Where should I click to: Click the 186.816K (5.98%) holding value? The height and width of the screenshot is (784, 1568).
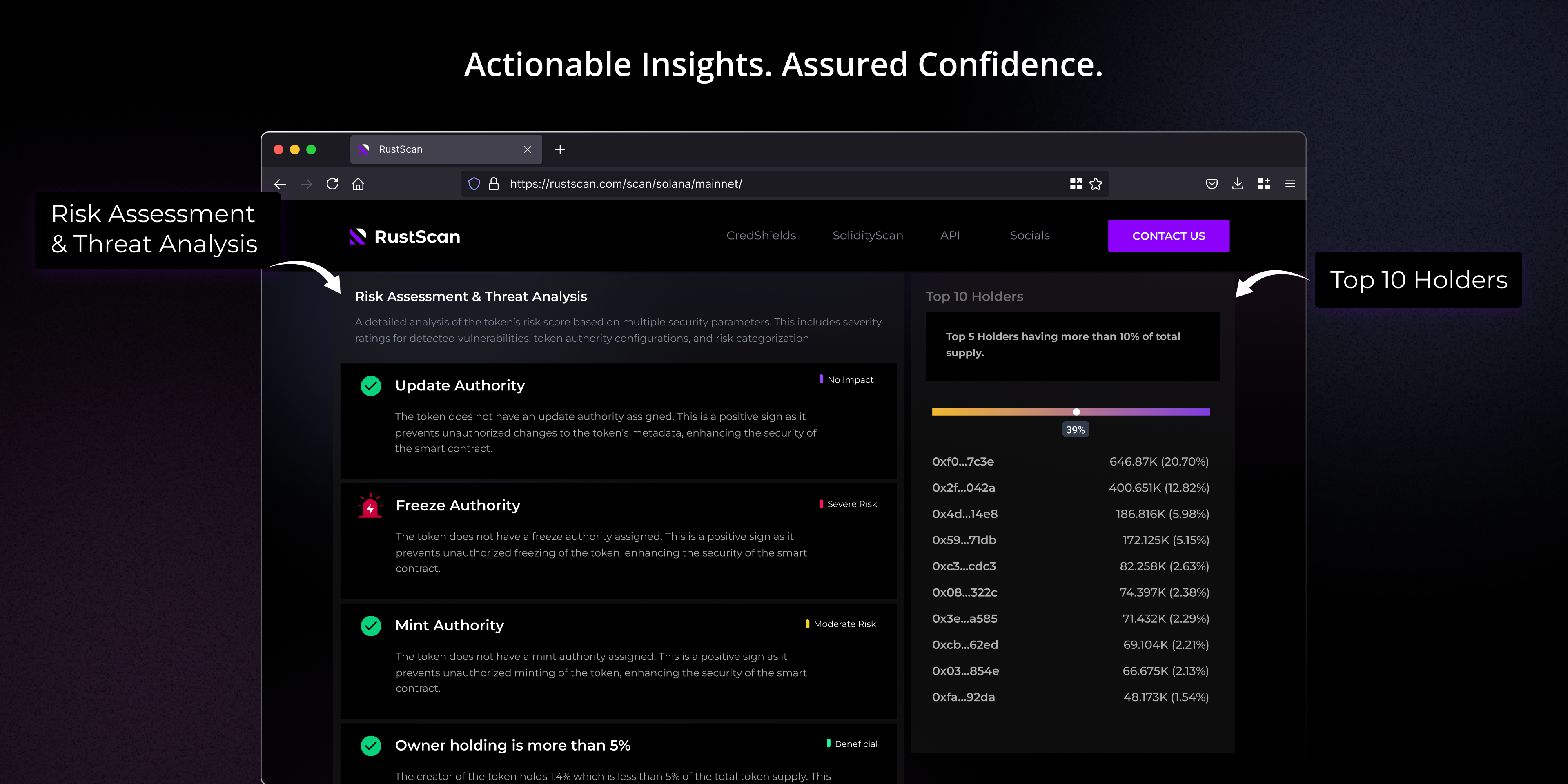pyautogui.click(x=1162, y=514)
